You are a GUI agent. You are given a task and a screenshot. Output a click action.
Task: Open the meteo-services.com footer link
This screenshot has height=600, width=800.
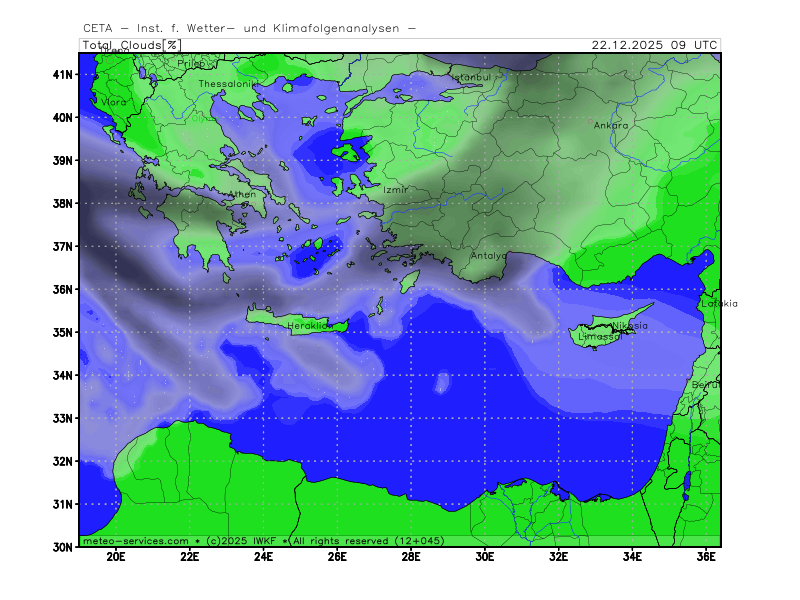[x=135, y=540]
